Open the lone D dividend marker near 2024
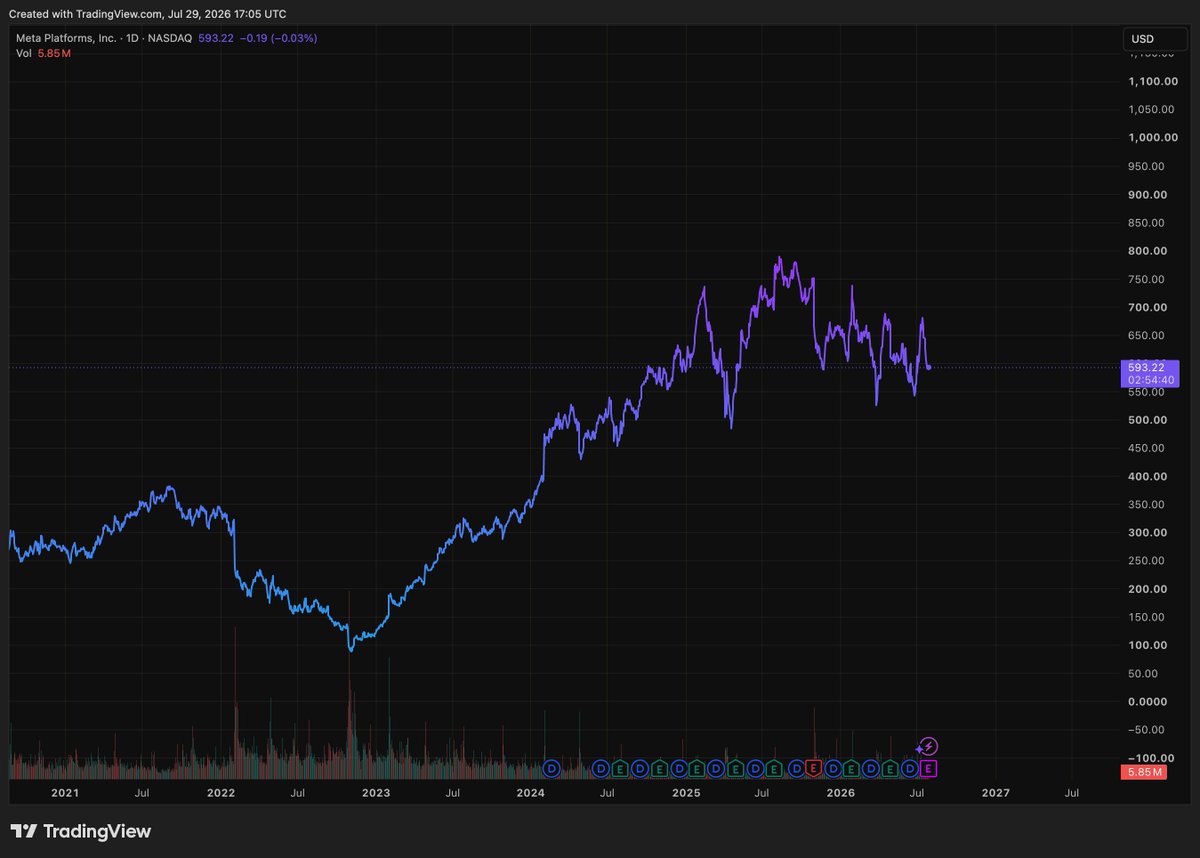1200x858 pixels. pyautogui.click(x=551, y=768)
